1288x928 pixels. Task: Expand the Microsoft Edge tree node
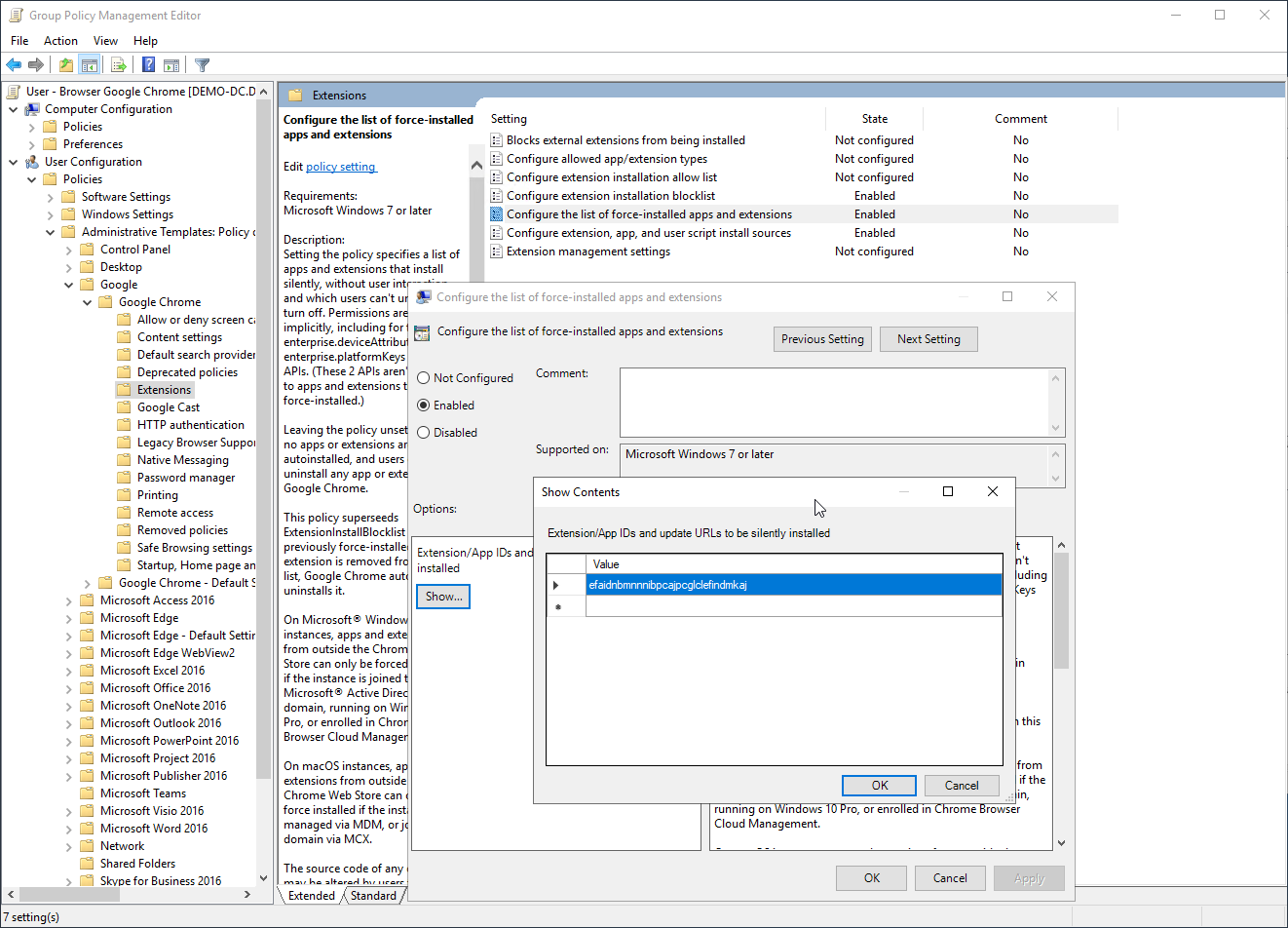[x=69, y=618]
